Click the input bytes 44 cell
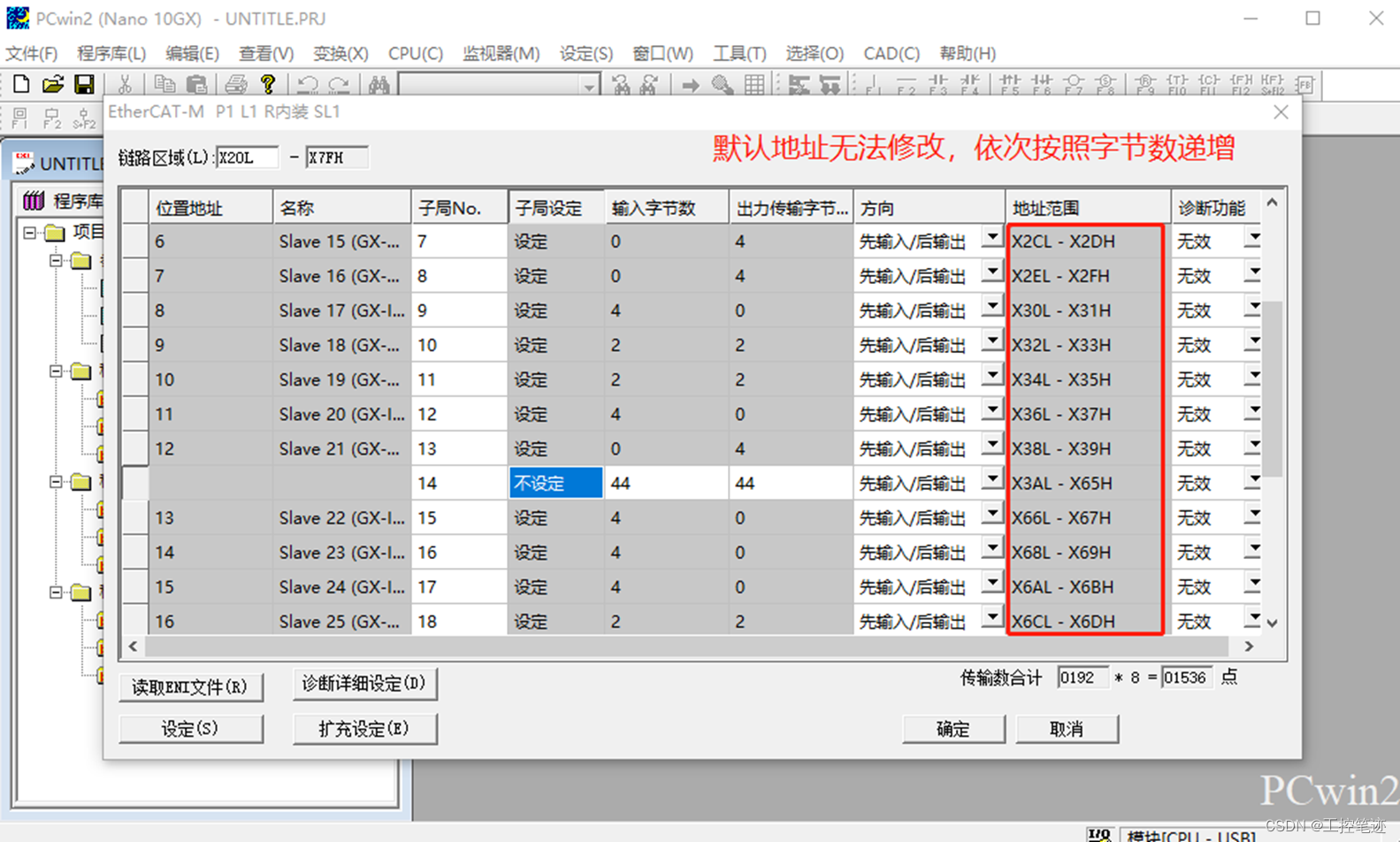1400x842 pixels. pos(667,483)
